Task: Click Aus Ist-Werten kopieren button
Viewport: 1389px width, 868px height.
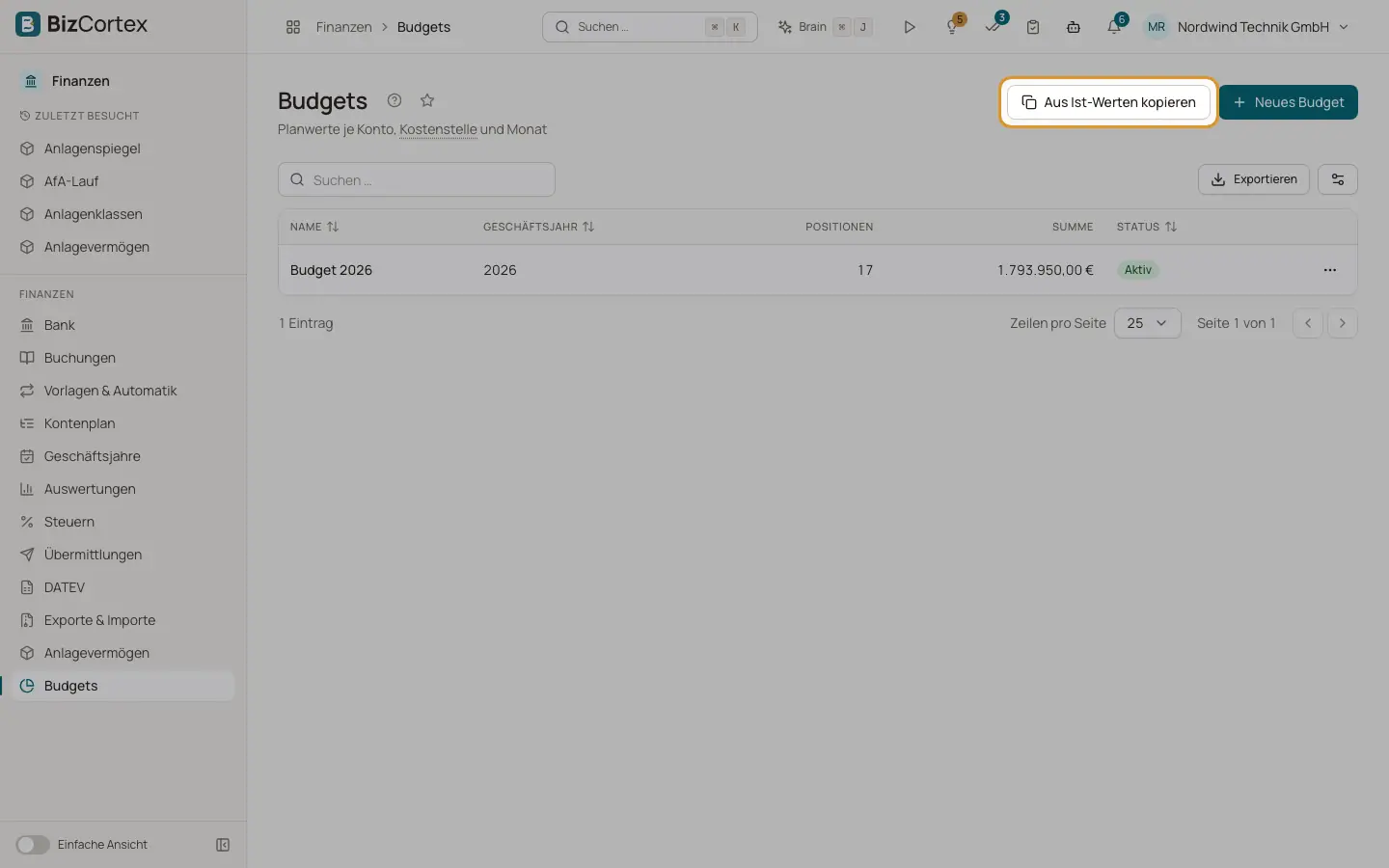Action: 1108,102
